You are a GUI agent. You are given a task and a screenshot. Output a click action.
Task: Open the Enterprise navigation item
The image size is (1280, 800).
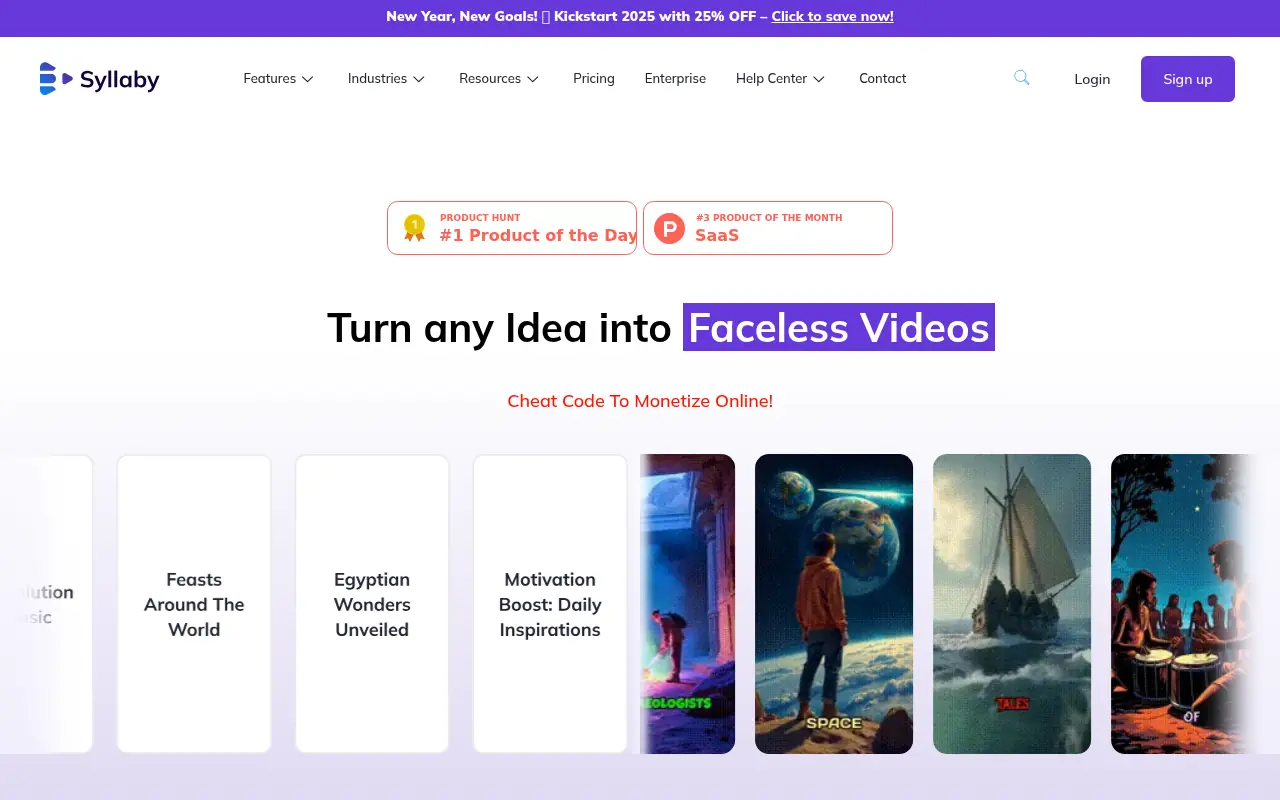click(x=675, y=78)
